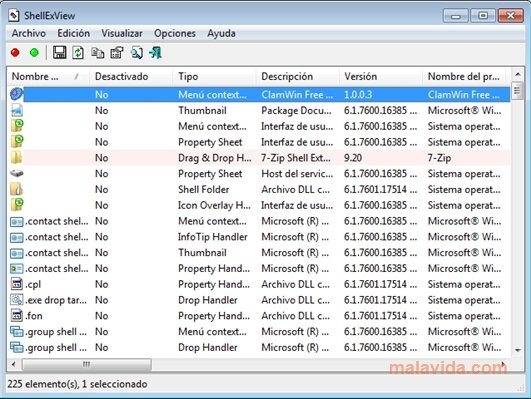This screenshot has width=531, height=399.
Task: Click the save floppy disk icon
Action: (x=59, y=53)
